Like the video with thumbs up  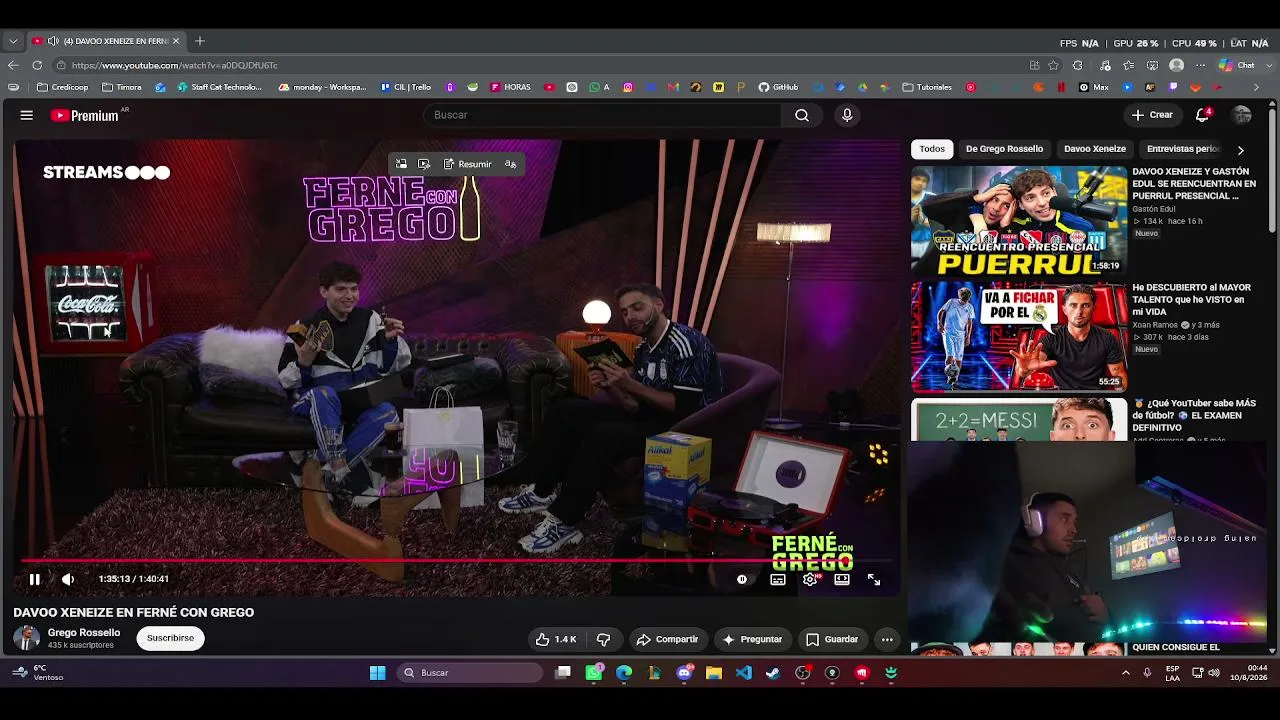click(556, 639)
